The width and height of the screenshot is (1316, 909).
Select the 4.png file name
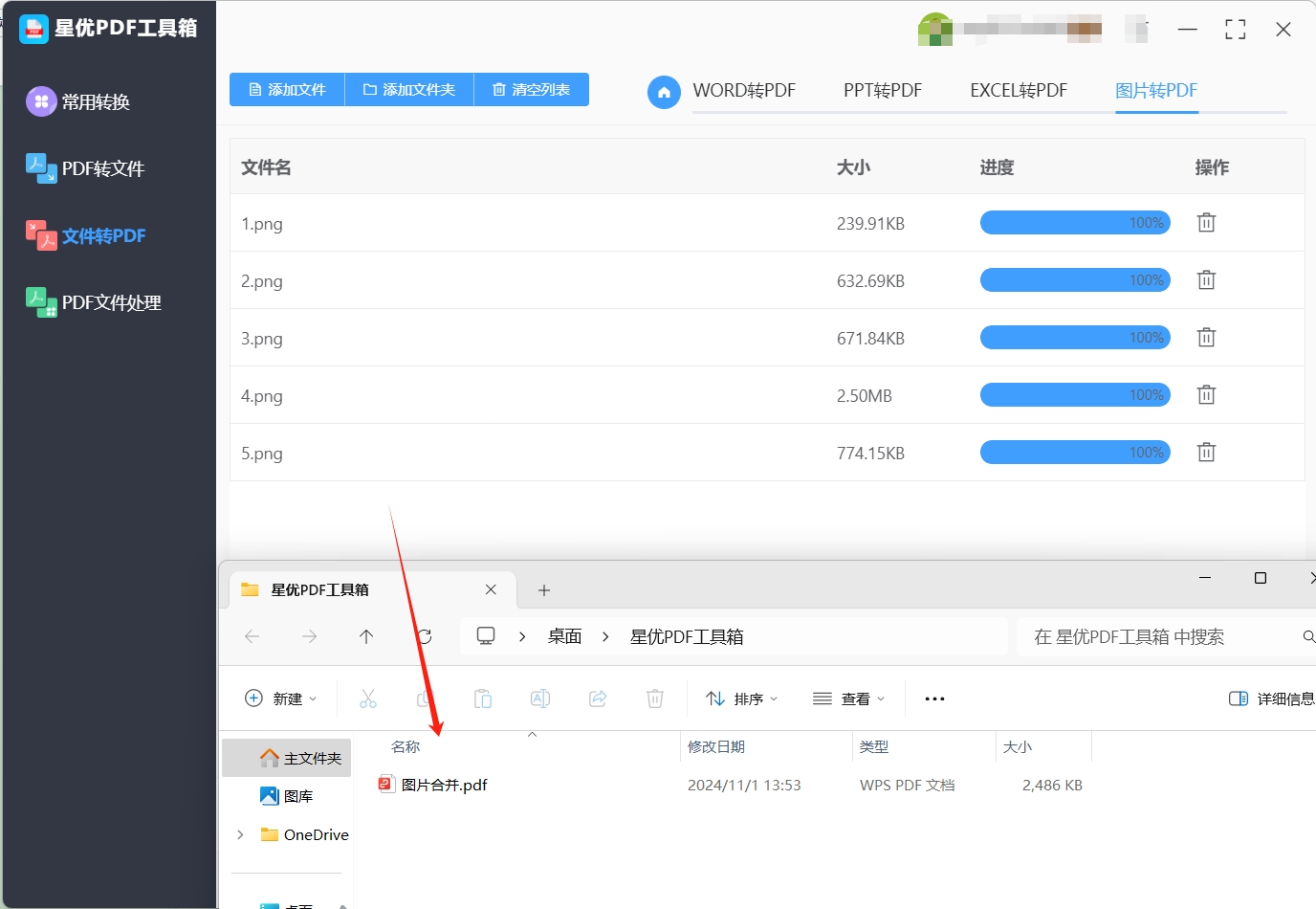click(x=262, y=396)
